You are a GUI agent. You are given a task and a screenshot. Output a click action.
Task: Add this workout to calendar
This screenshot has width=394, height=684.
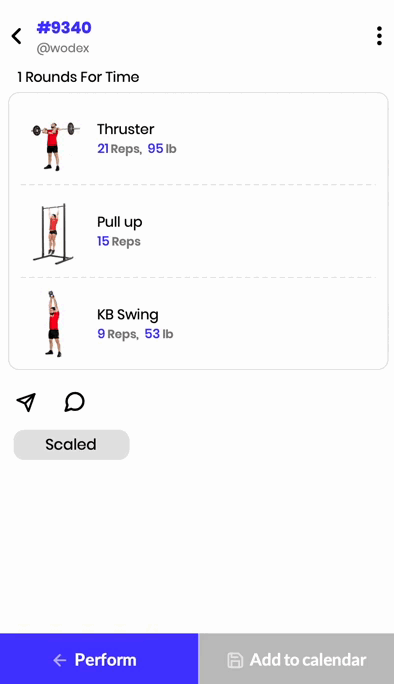coord(296,659)
